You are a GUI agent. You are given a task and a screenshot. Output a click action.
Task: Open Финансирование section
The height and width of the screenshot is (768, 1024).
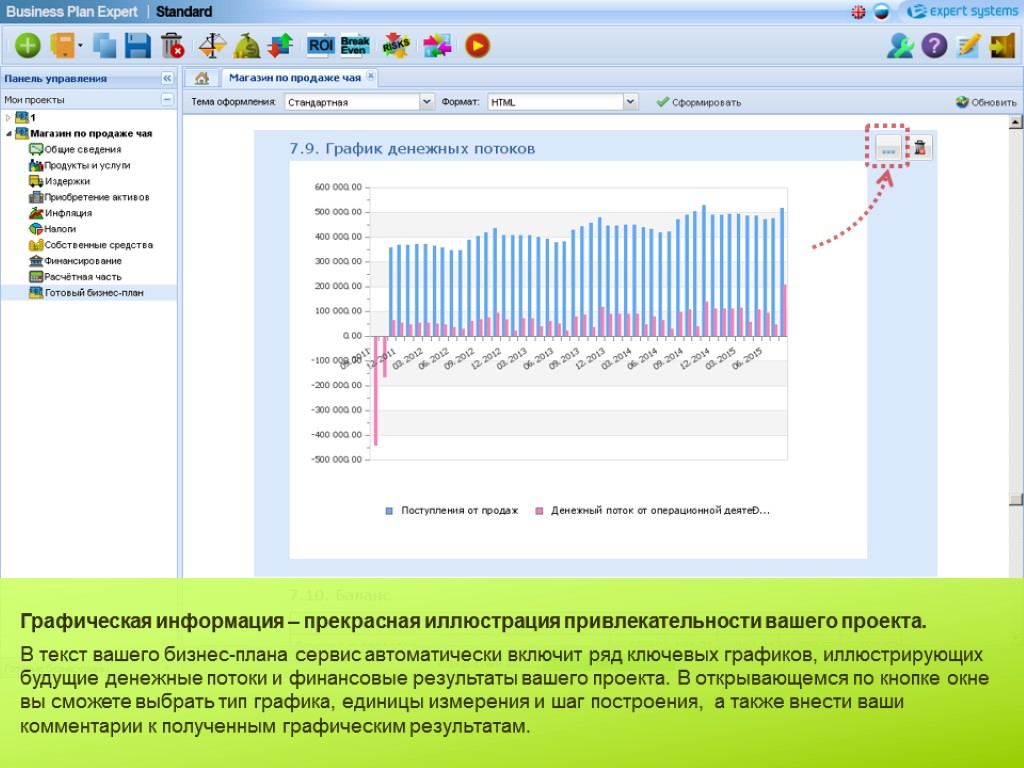[x=76, y=261]
